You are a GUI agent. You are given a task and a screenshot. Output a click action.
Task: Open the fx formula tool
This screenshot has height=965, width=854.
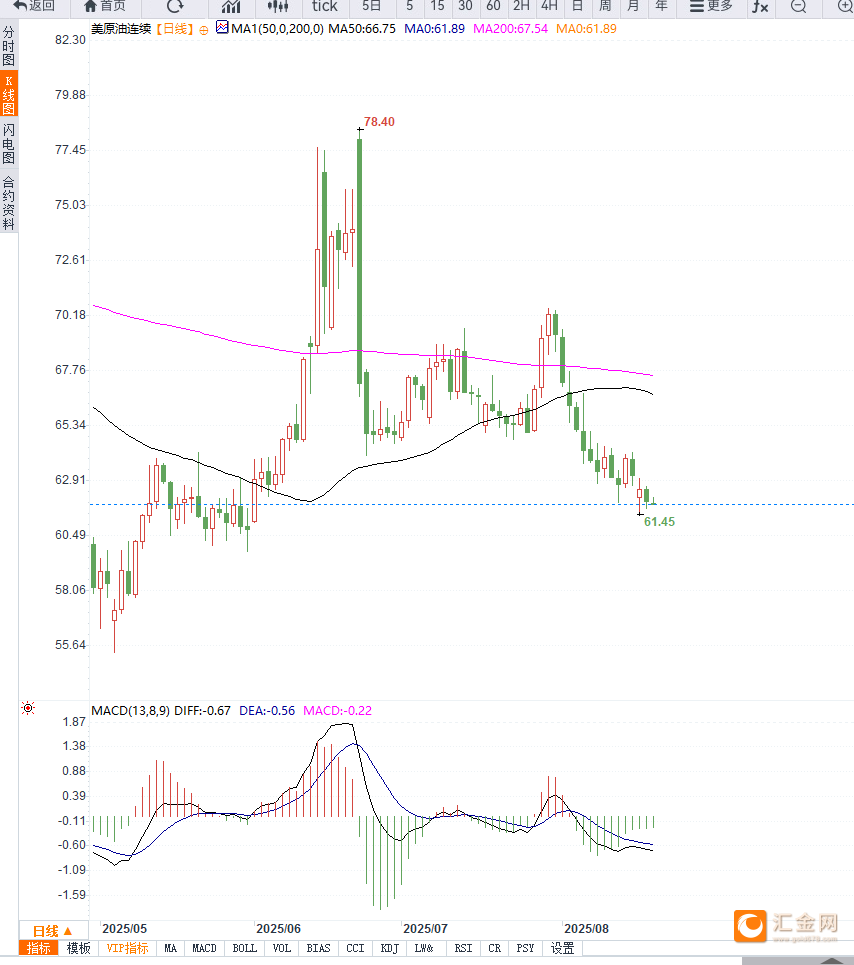point(760,7)
